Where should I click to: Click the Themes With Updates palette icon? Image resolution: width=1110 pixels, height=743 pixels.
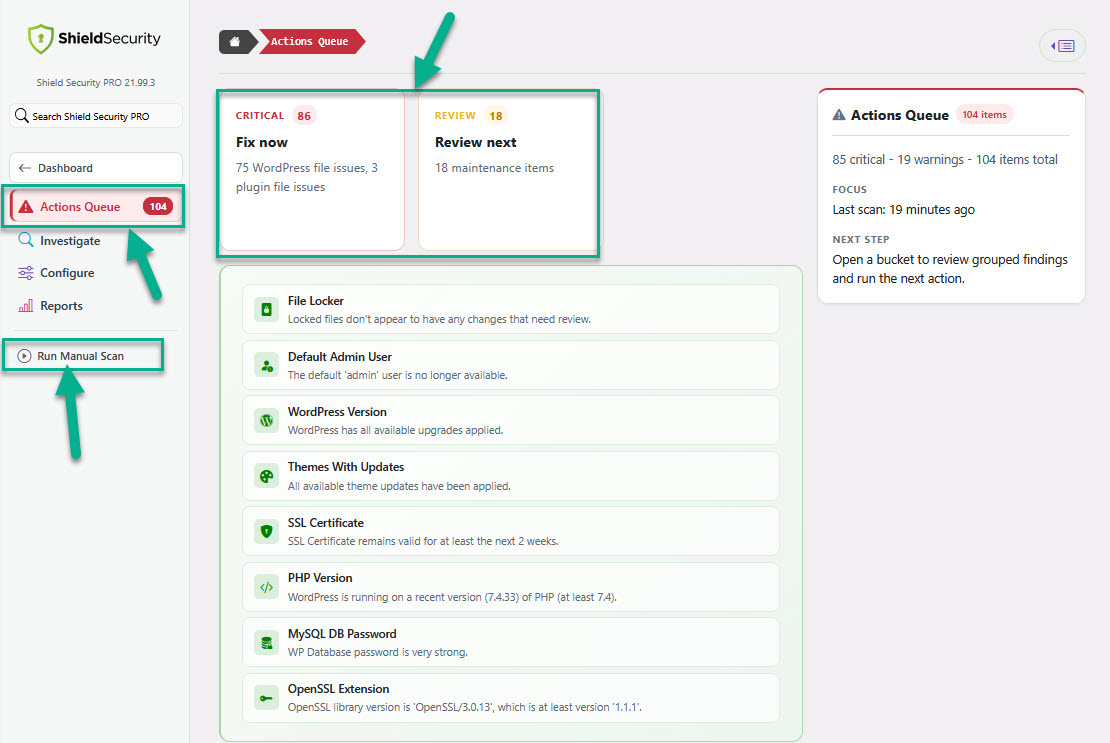coord(267,476)
